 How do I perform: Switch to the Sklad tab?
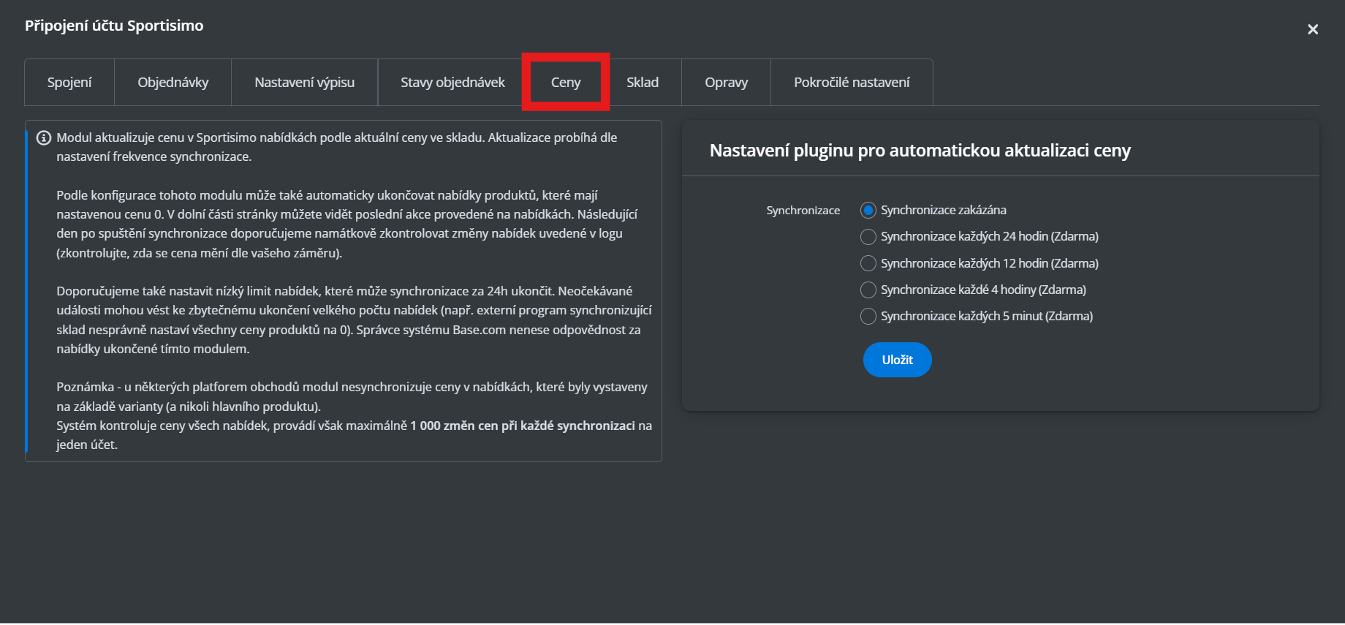643,82
